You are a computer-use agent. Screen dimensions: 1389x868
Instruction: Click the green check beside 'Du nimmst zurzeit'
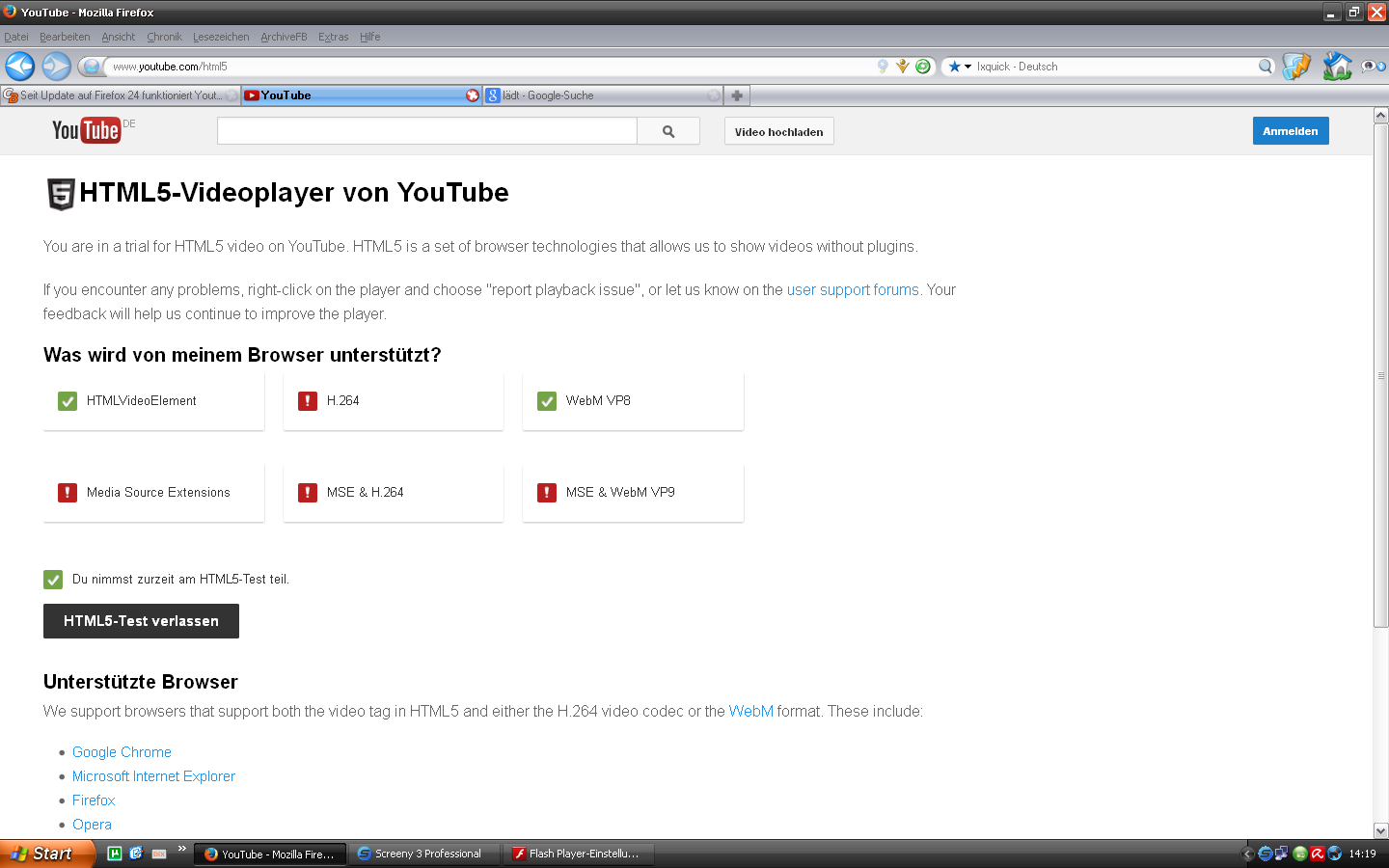[53, 579]
